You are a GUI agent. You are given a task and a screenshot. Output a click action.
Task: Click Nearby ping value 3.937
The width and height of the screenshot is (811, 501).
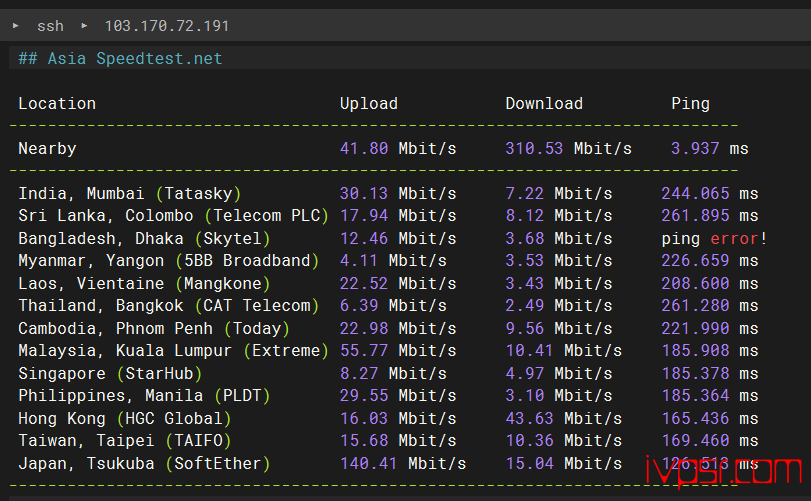(695, 149)
